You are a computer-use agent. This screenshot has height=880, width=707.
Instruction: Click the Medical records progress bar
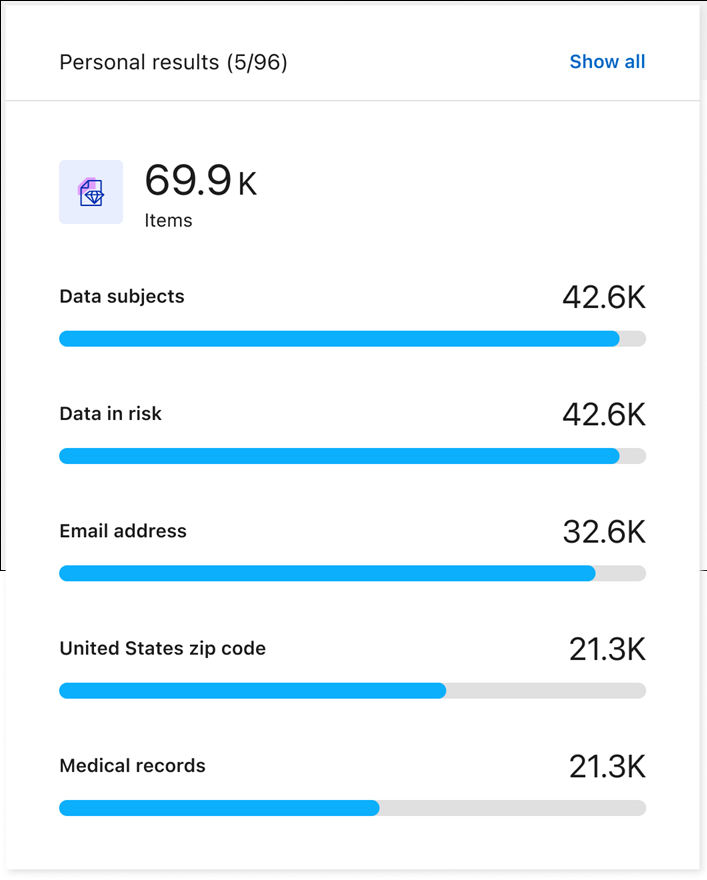pyautogui.click(x=352, y=808)
